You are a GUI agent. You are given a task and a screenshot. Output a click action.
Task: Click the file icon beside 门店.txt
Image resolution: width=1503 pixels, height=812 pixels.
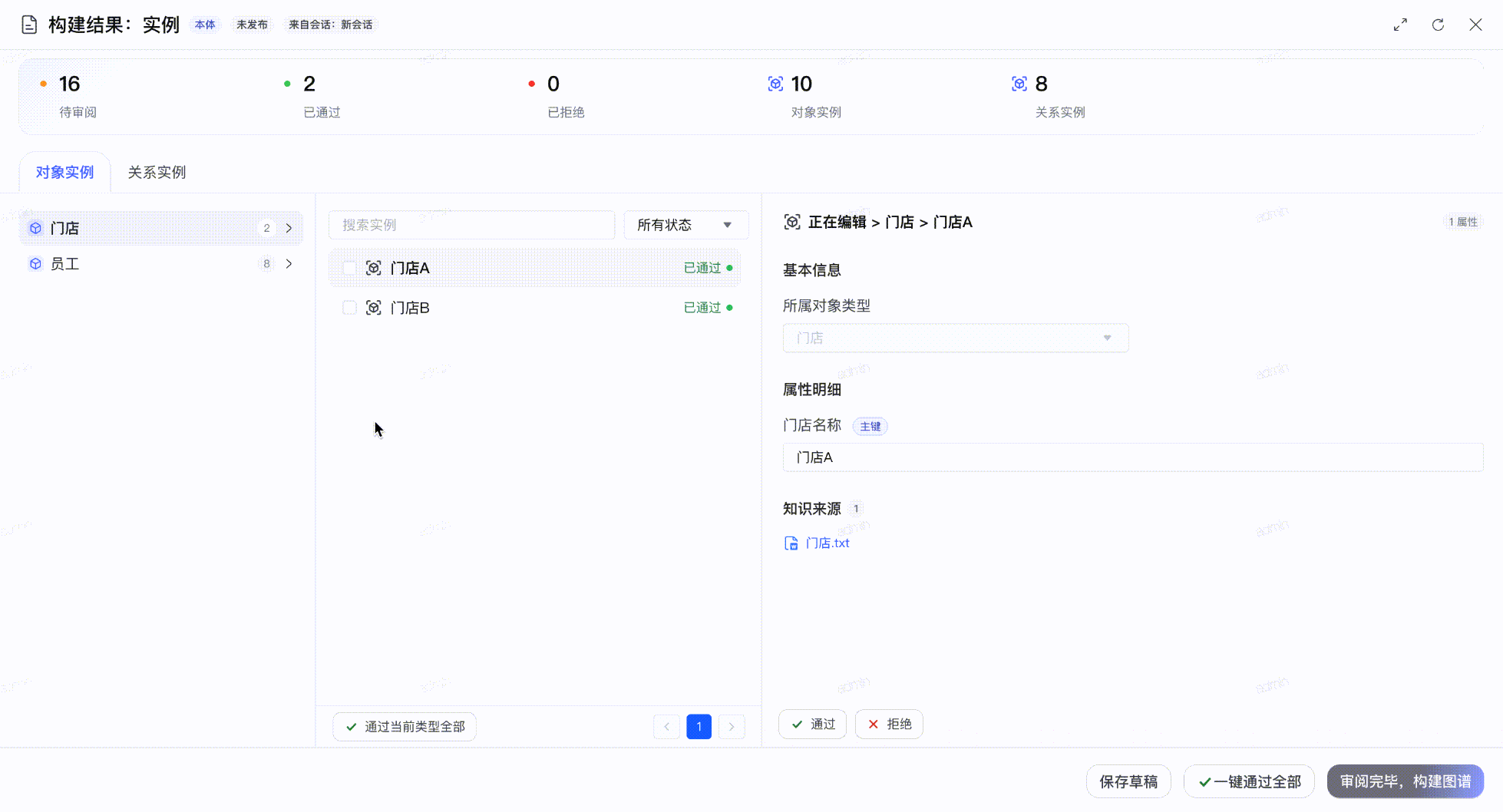click(791, 543)
